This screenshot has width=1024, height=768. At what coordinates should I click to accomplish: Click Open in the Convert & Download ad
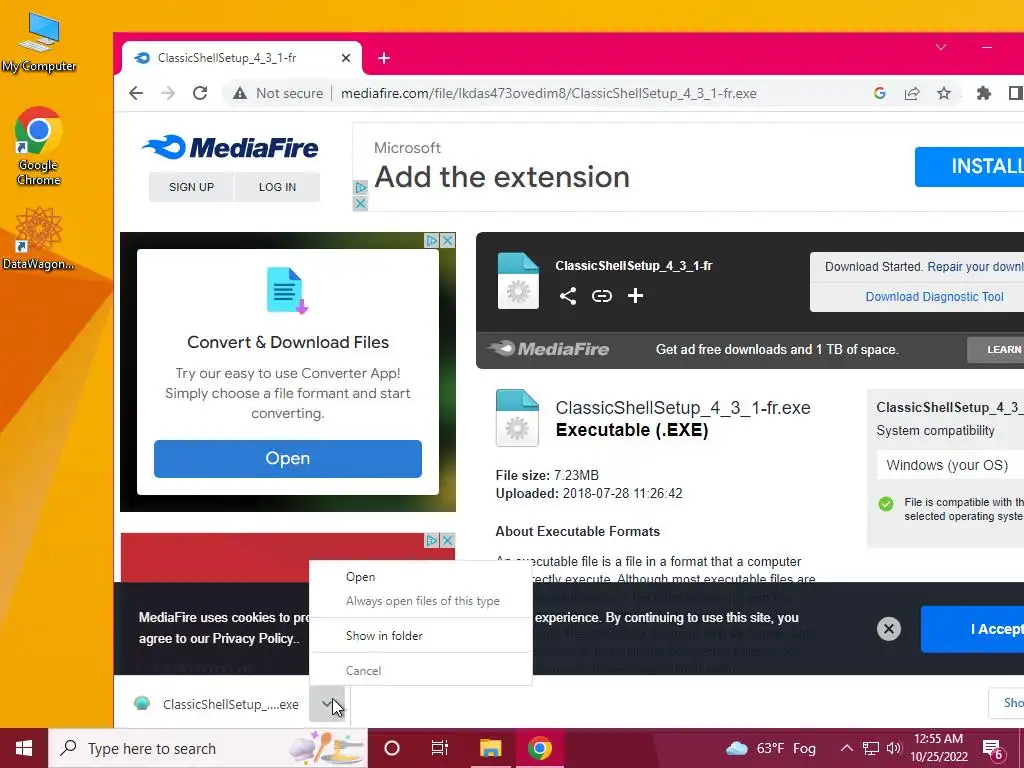(288, 458)
